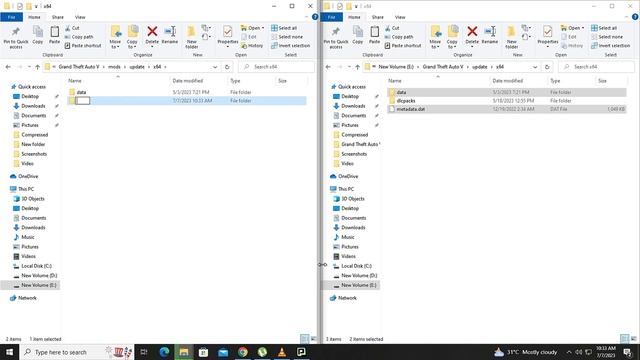Select data folder in right window
This screenshot has height=360, width=640.
[x=507, y=92]
